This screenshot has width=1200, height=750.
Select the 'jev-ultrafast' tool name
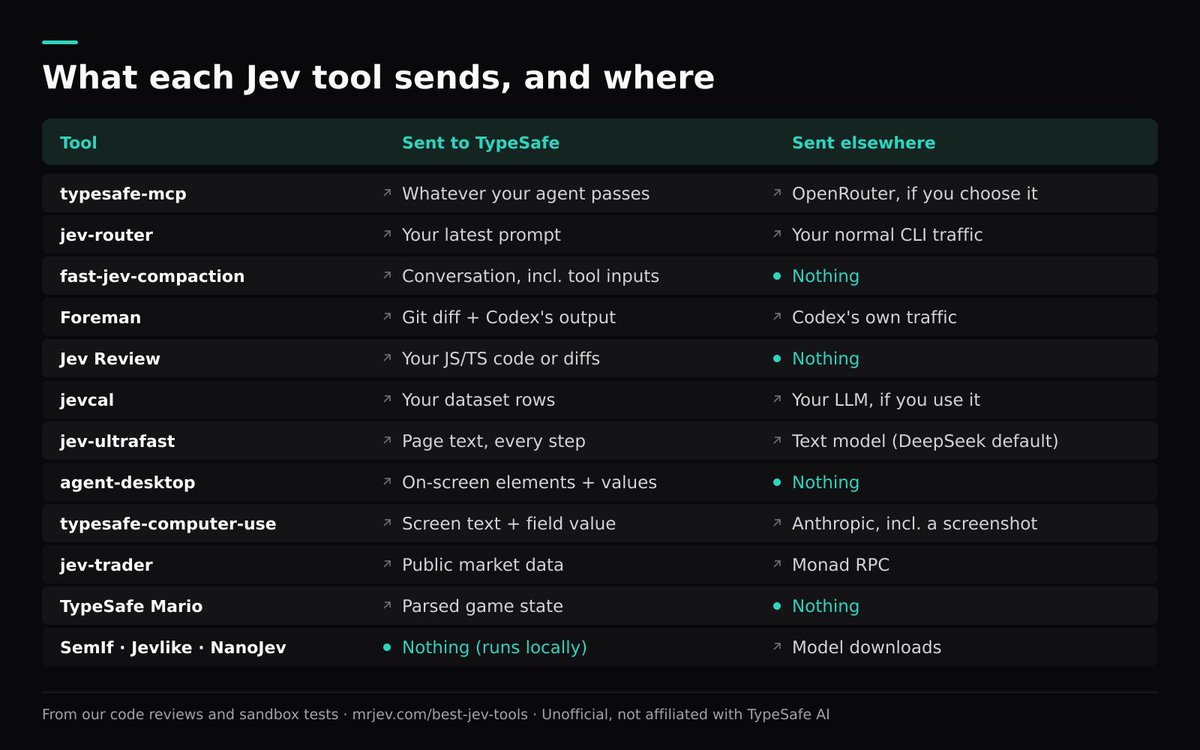coord(117,441)
